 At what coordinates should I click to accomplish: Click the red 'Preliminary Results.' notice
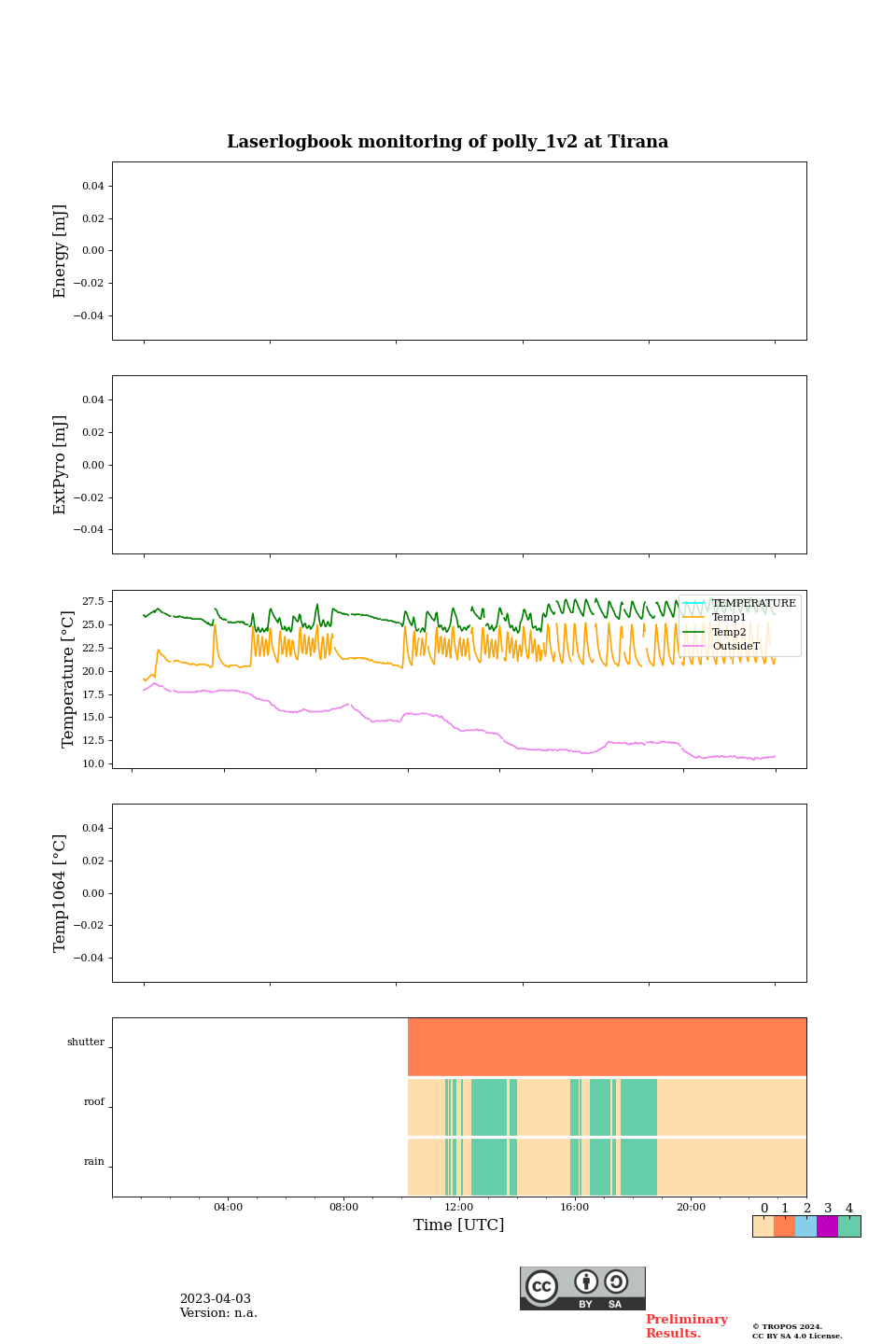tap(686, 1326)
